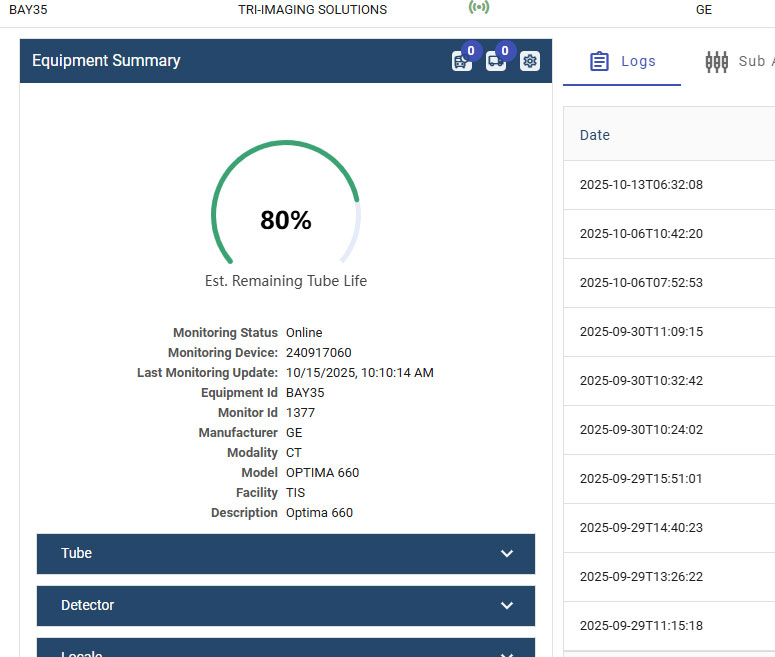This screenshot has width=775, height=657.
Task: Expand the Detector section
Action: pos(285,605)
